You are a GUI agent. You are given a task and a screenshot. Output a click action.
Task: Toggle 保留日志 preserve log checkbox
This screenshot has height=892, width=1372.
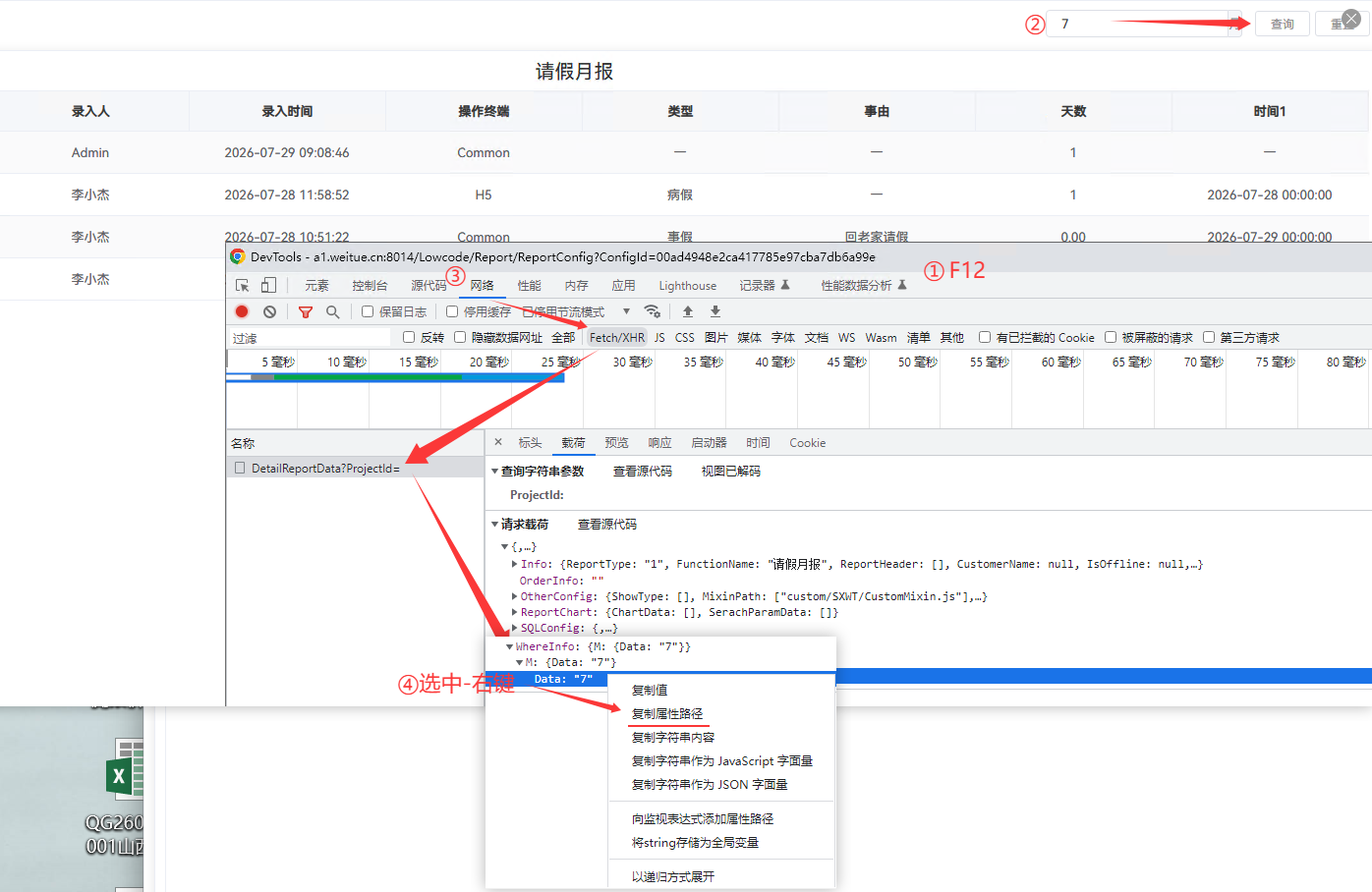pos(368,311)
